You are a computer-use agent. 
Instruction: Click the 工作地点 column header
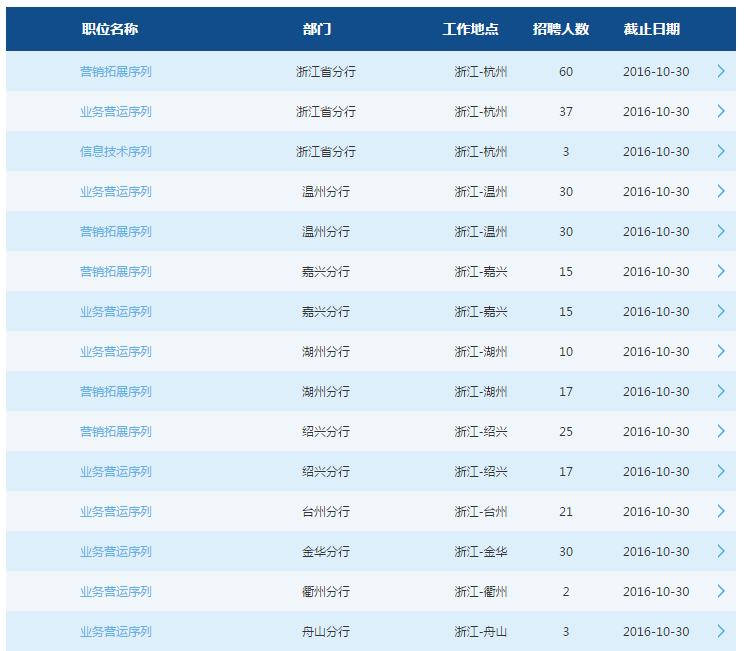click(x=470, y=29)
